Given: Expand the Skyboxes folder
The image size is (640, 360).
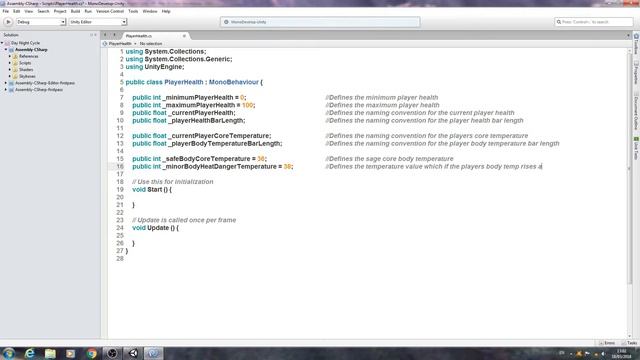Looking at the screenshot, I should (x=10, y=76).
